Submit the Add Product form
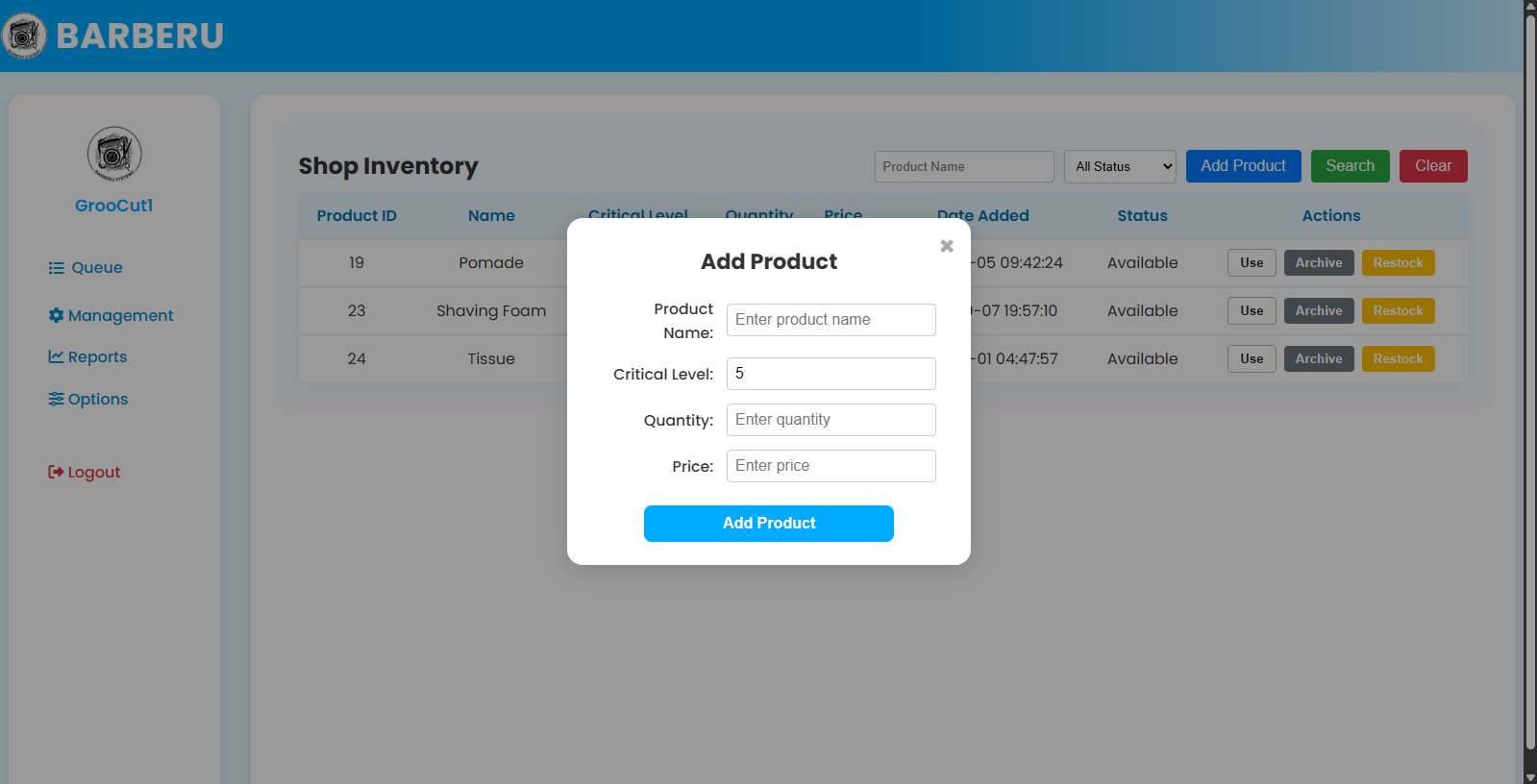This screenshot has width=1537, height=784. 768,524
